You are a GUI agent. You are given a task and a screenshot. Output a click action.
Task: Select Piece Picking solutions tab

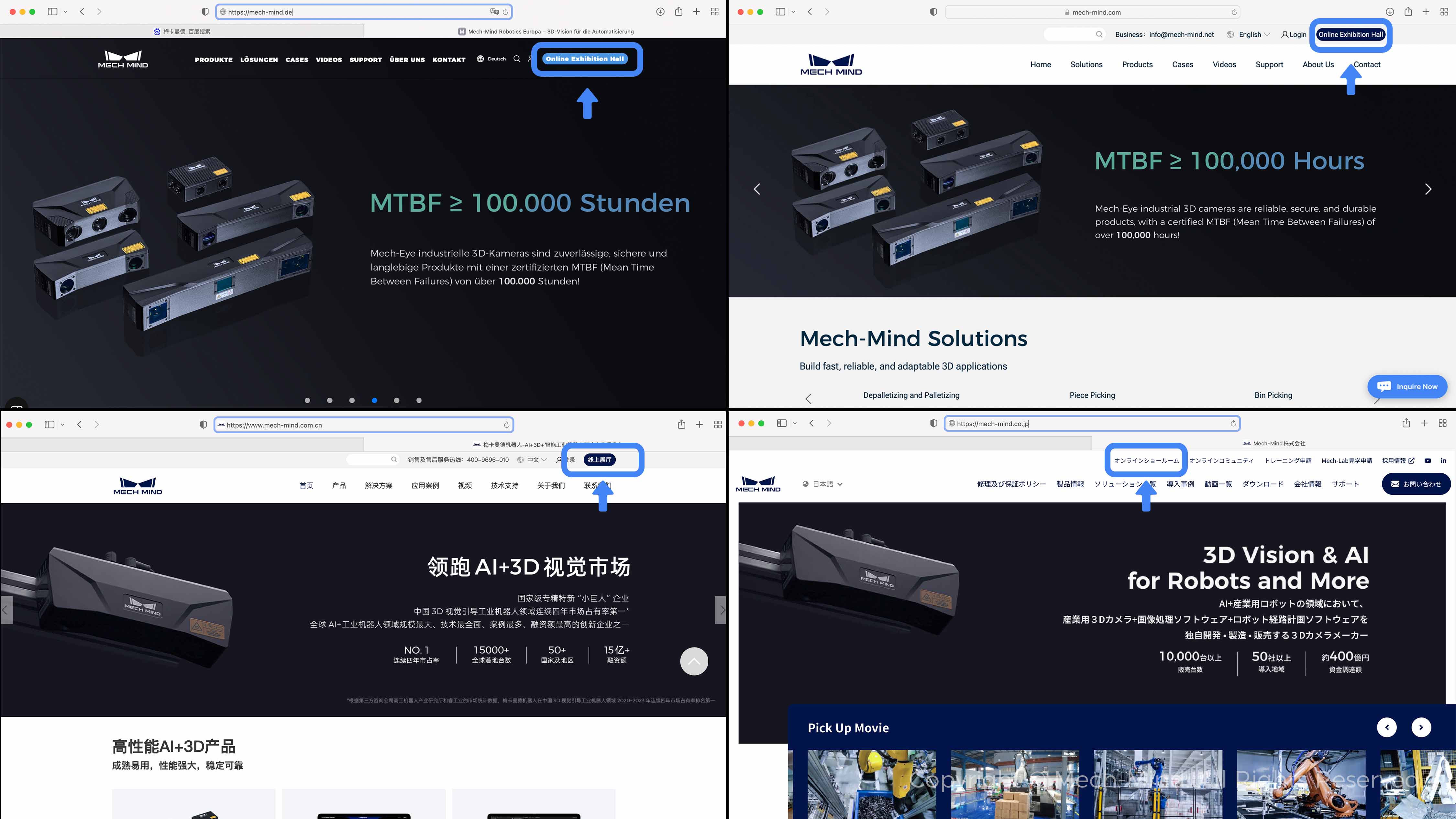point(1092,395)
